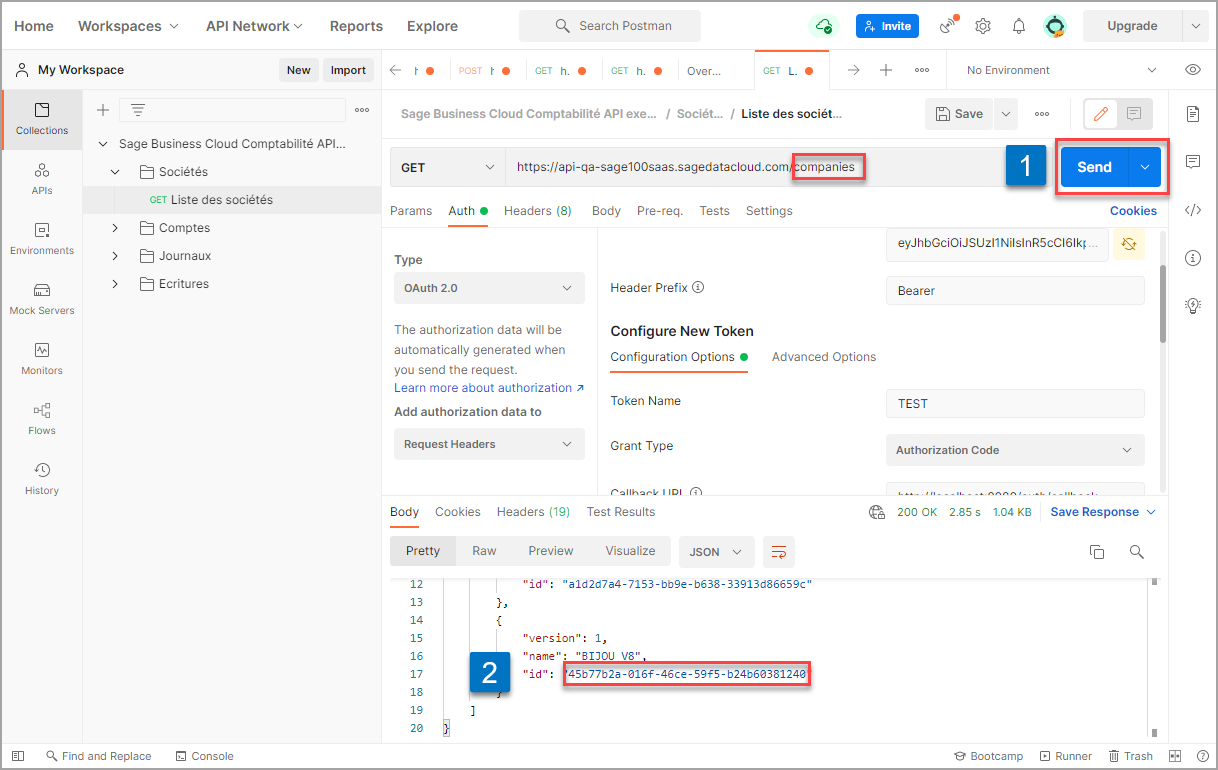The height and width of the screenshot is (770, 1218).
Task: Open Upgrade dropdown arrow
Action: pos(1194,26)
